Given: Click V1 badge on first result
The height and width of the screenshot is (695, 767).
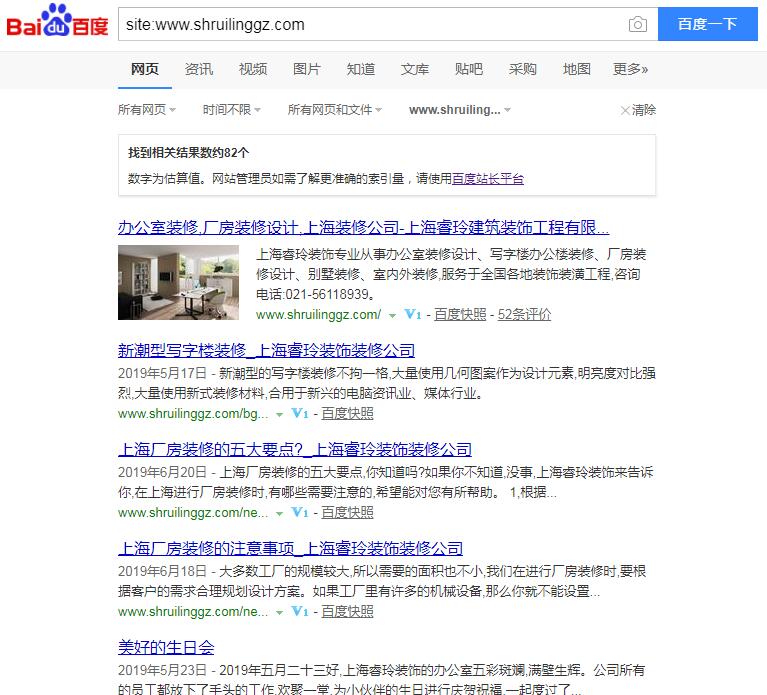Looking at the screenshot, I should 412,314.
